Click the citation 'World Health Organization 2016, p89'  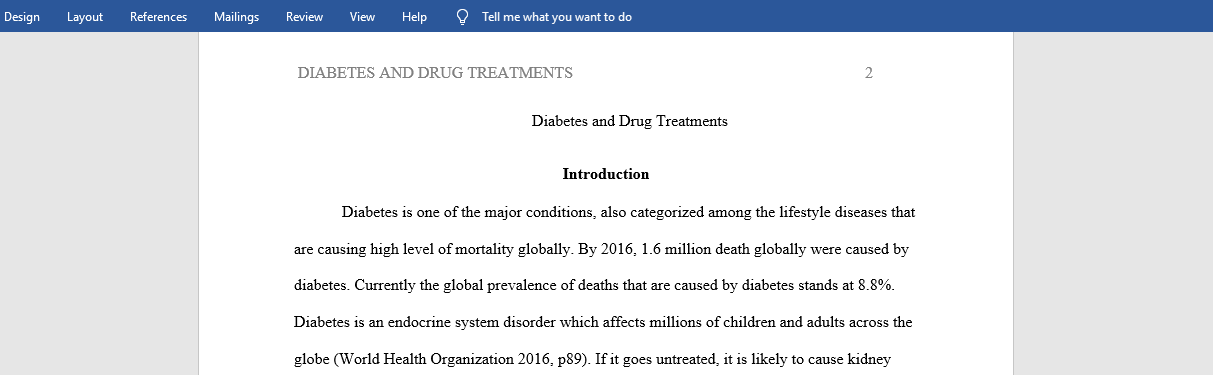click(461, 359)
